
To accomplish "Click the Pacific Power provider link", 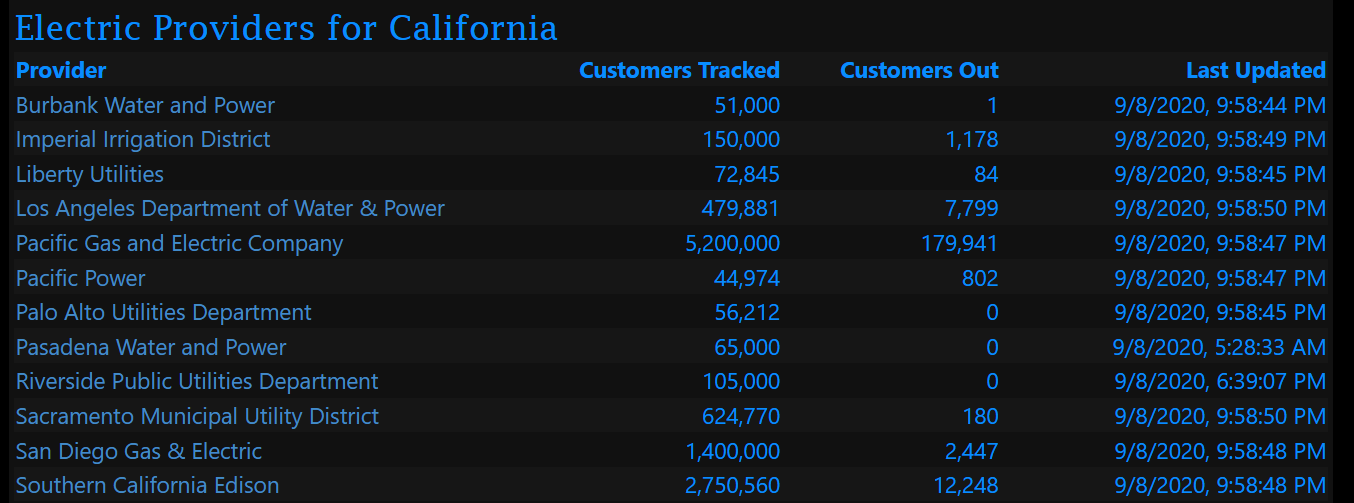I will tap(81, 278).
